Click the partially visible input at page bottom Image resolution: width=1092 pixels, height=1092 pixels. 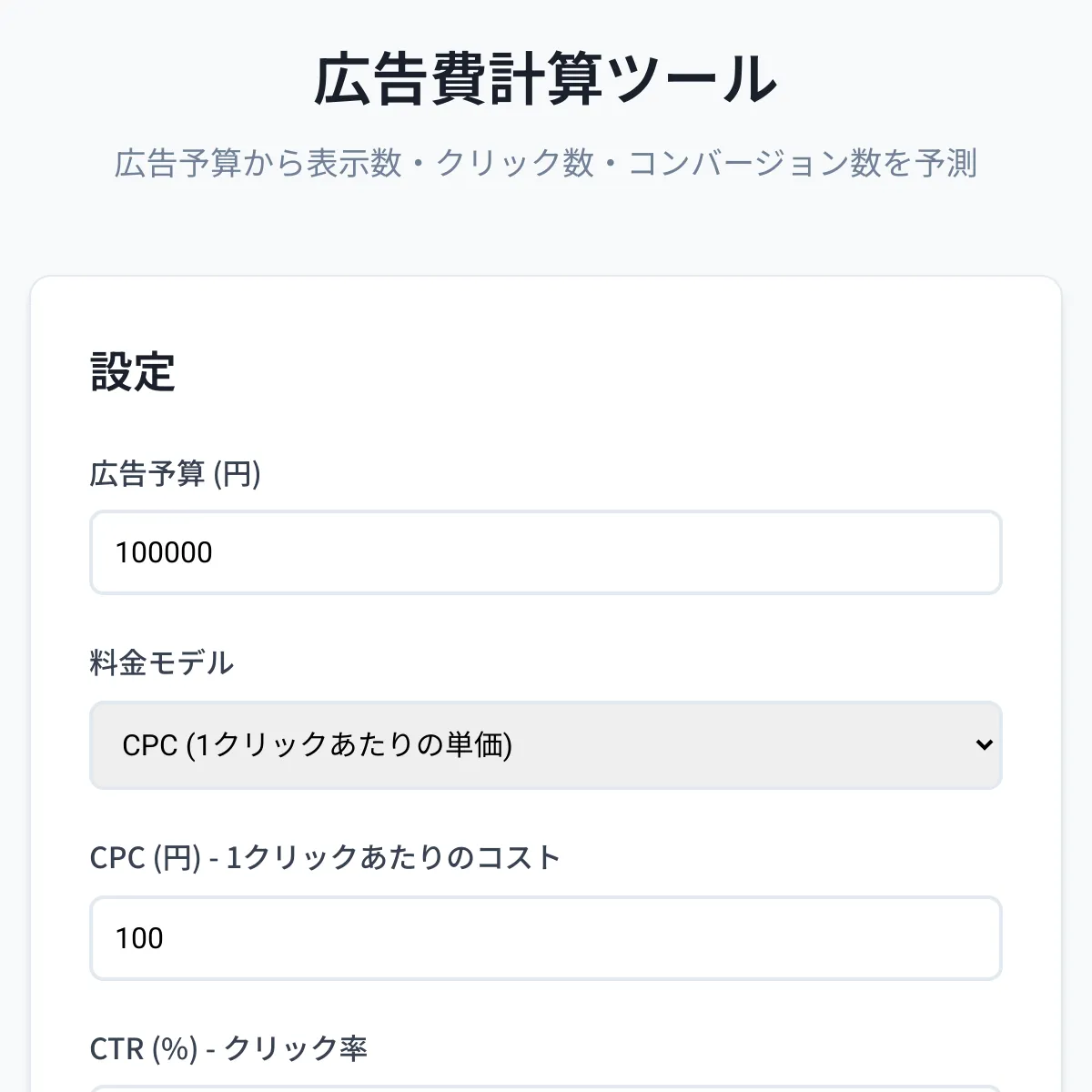(x=544, y=1087)
